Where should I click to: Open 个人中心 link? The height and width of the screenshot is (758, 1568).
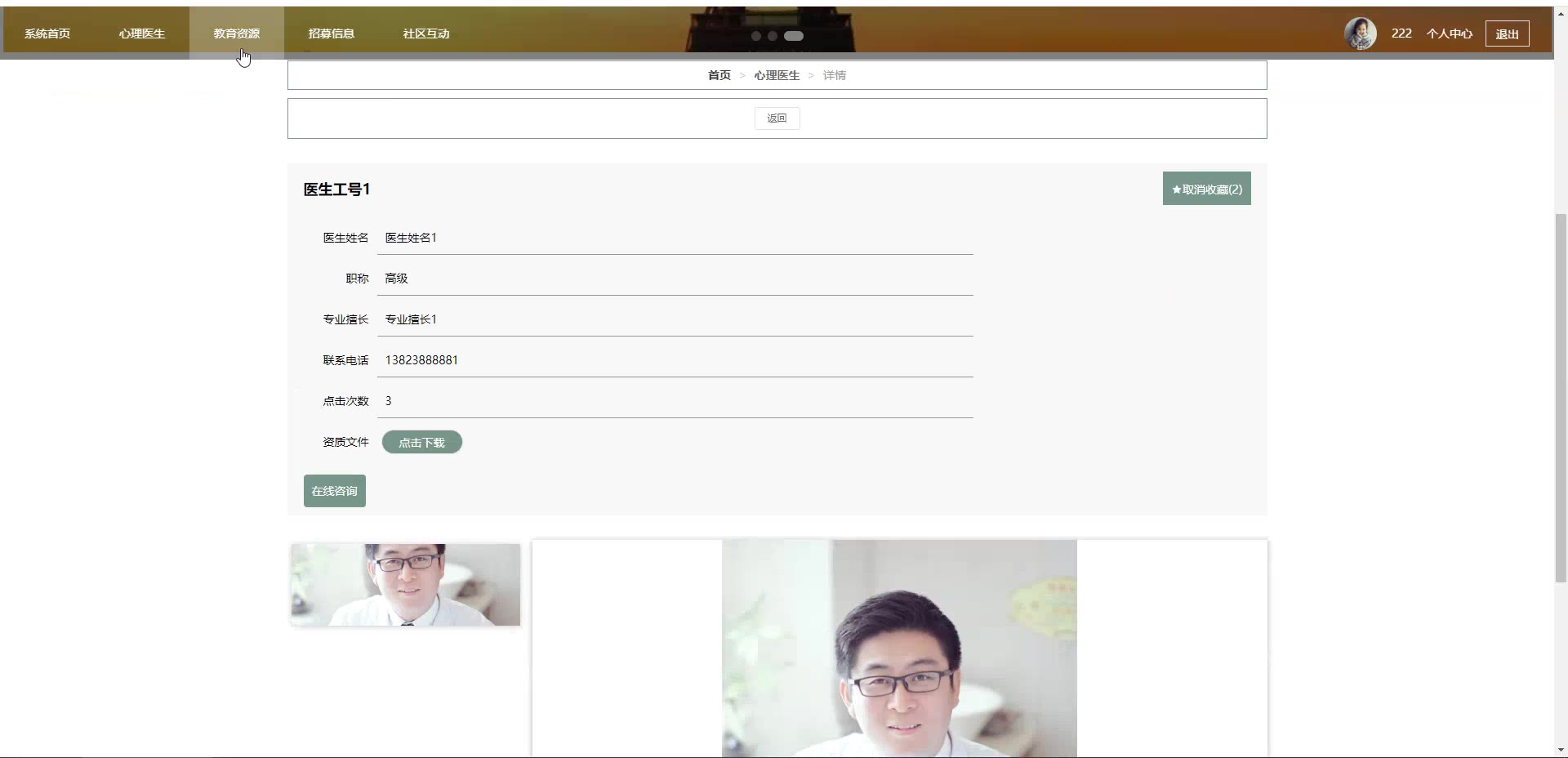coord(1450,33)
